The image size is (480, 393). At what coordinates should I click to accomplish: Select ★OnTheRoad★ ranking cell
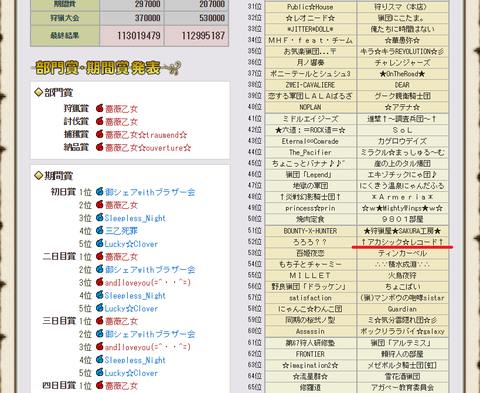click(x=402, y=74)
